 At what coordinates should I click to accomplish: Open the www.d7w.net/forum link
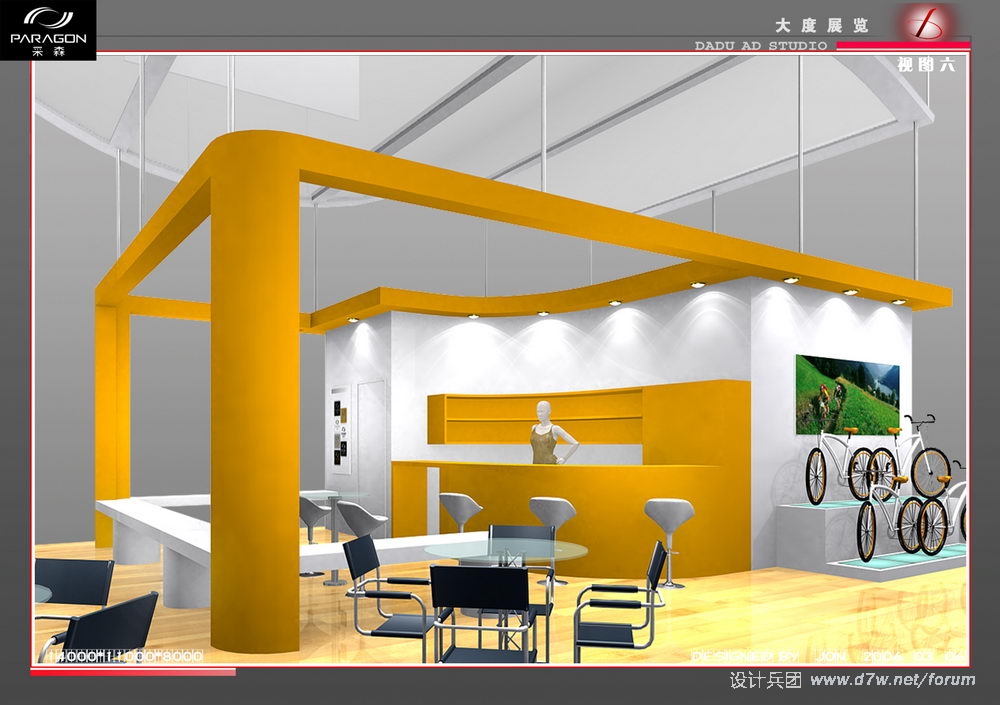(892, 680)
